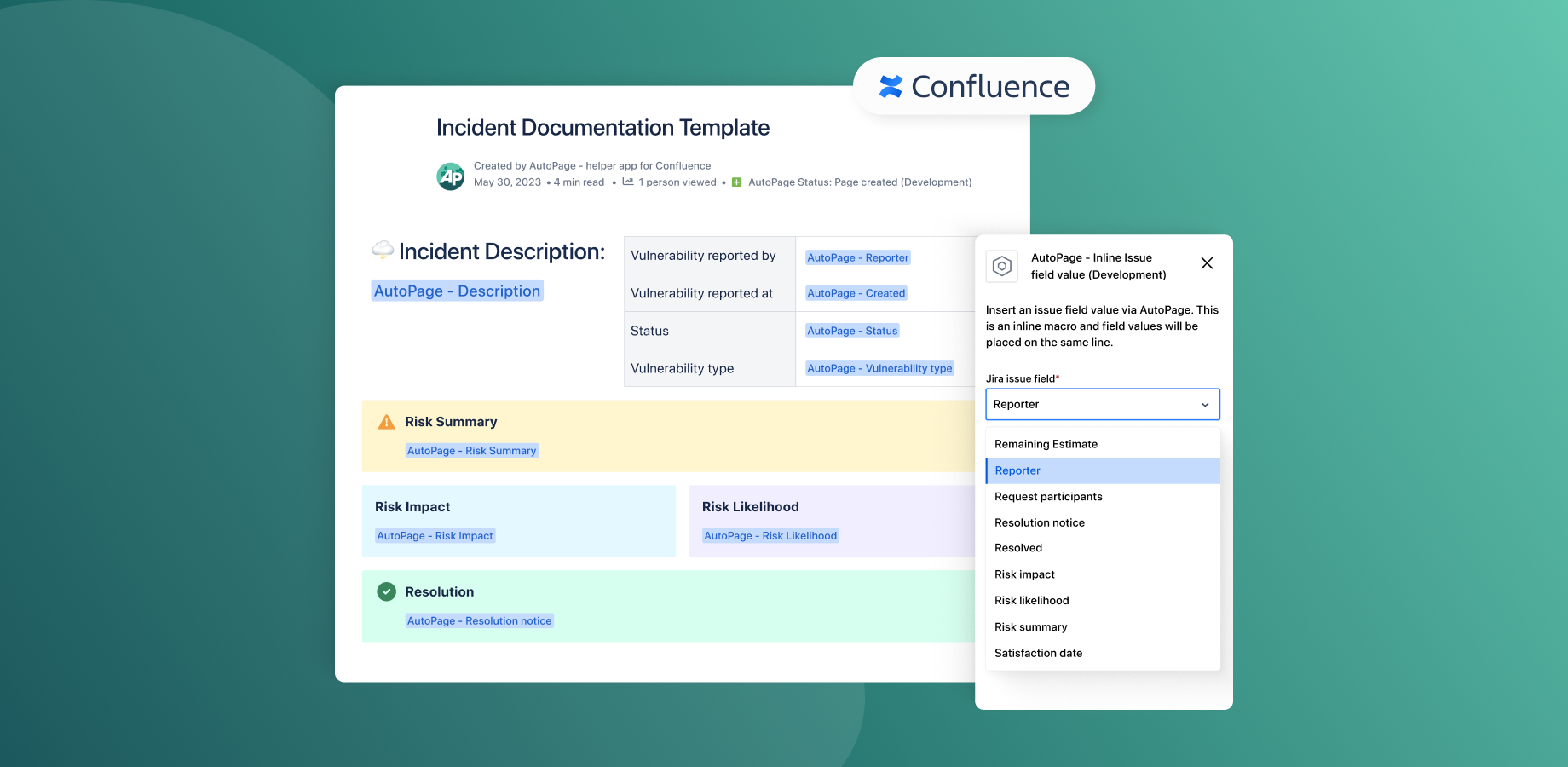Image resolution: width=1568 pixels, height=767 pixels.
Task: Click AutoPage - Vulnerability type macro
Action: pos(879,368)
